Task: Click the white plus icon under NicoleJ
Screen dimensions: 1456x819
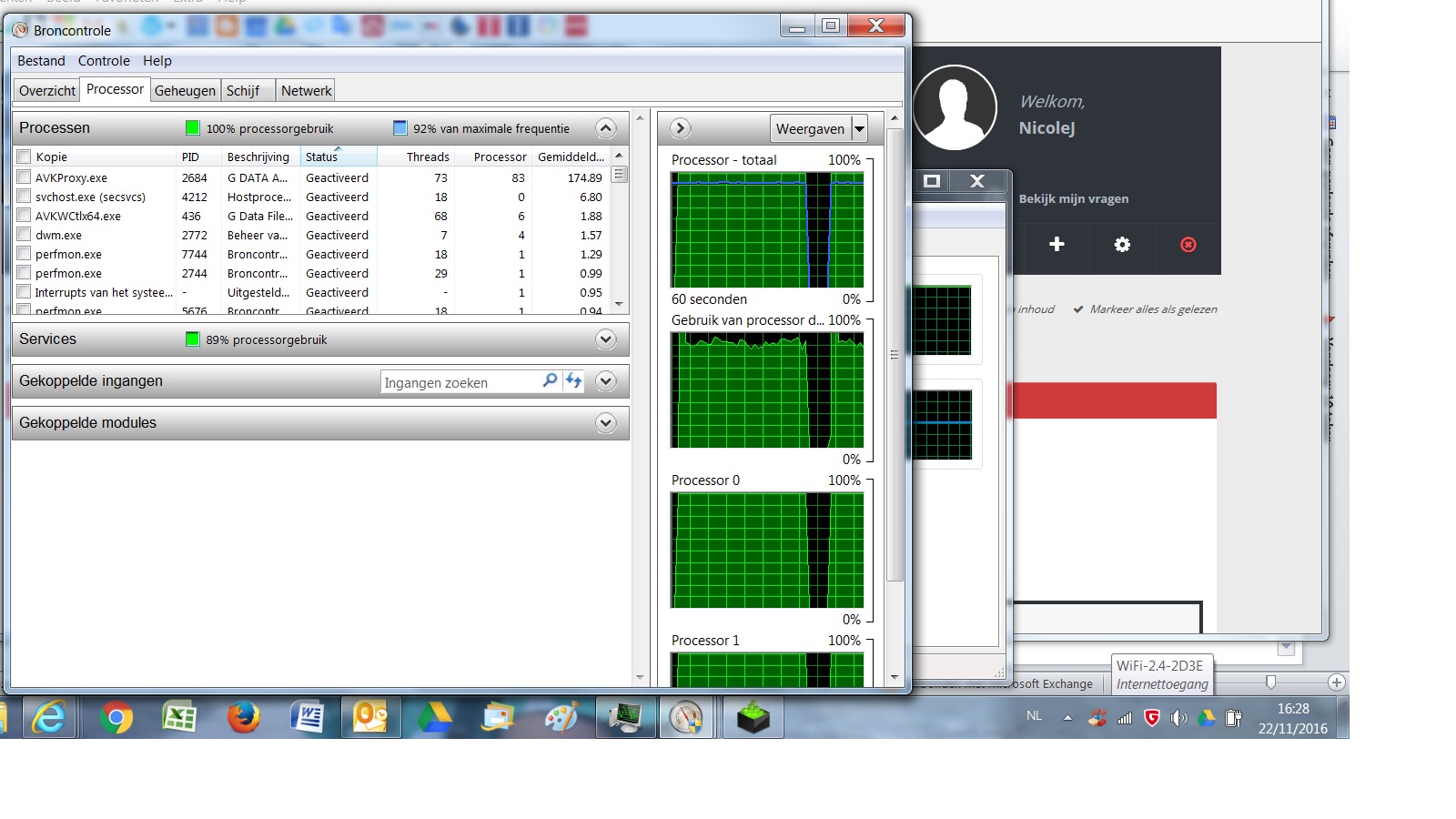Action: coord(1057,244)
